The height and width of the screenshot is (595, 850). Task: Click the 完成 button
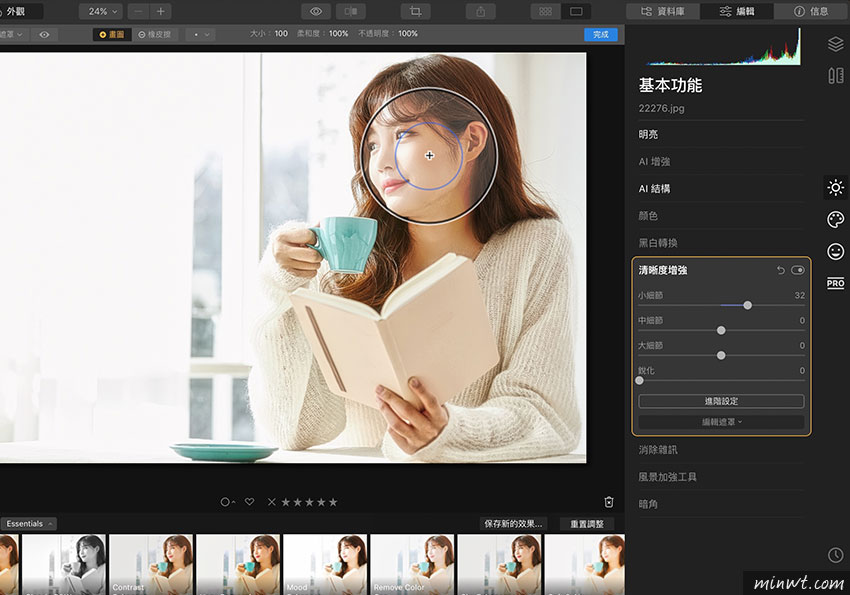pos(601,35)
